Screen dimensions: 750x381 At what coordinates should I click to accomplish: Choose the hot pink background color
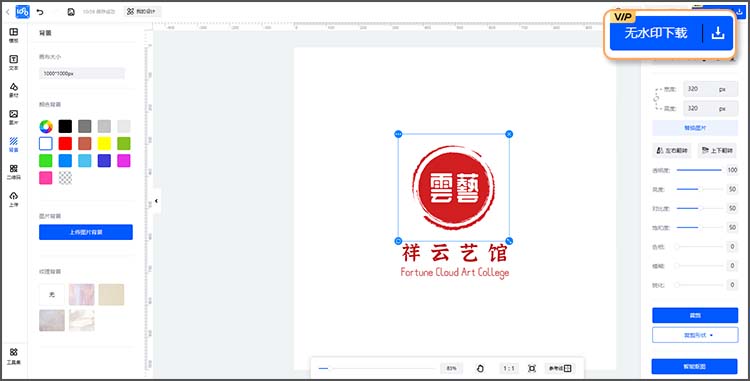(46, 178)
